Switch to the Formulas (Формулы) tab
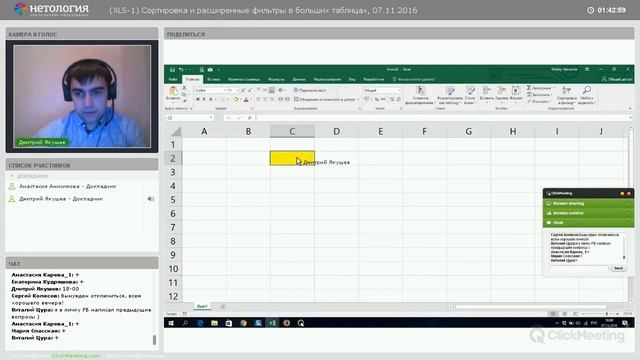Screen dimensions: 640x360 point(276,79)
